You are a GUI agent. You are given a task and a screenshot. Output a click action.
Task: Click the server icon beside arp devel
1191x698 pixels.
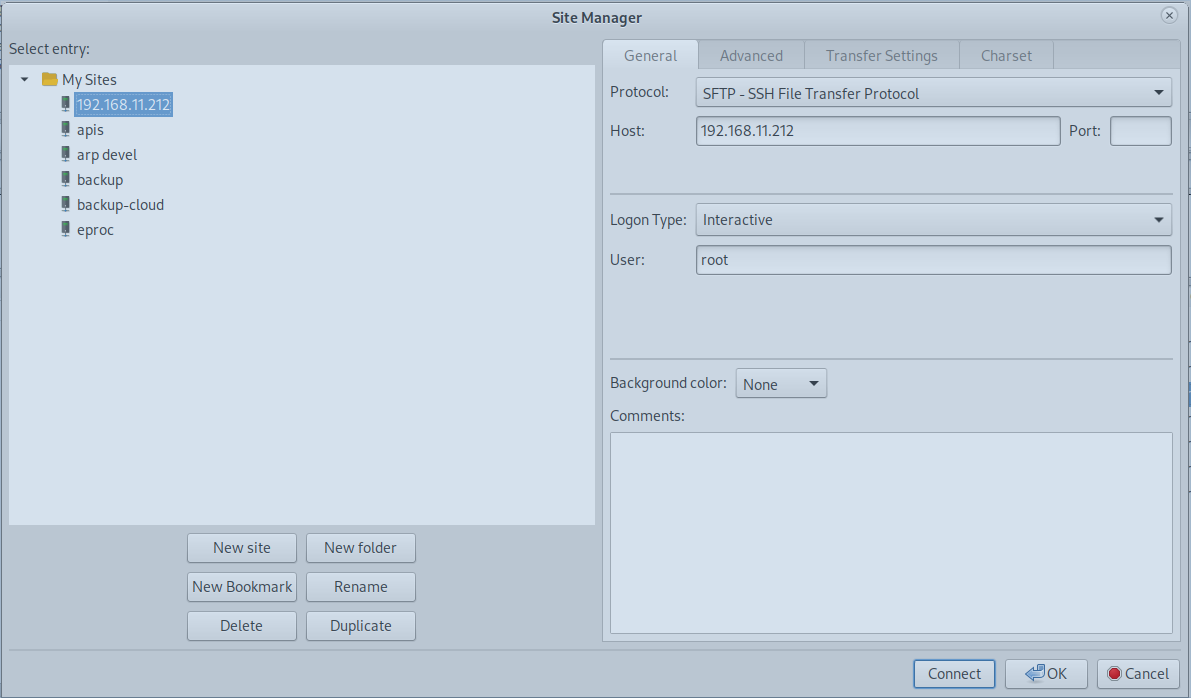click(66, 154)
